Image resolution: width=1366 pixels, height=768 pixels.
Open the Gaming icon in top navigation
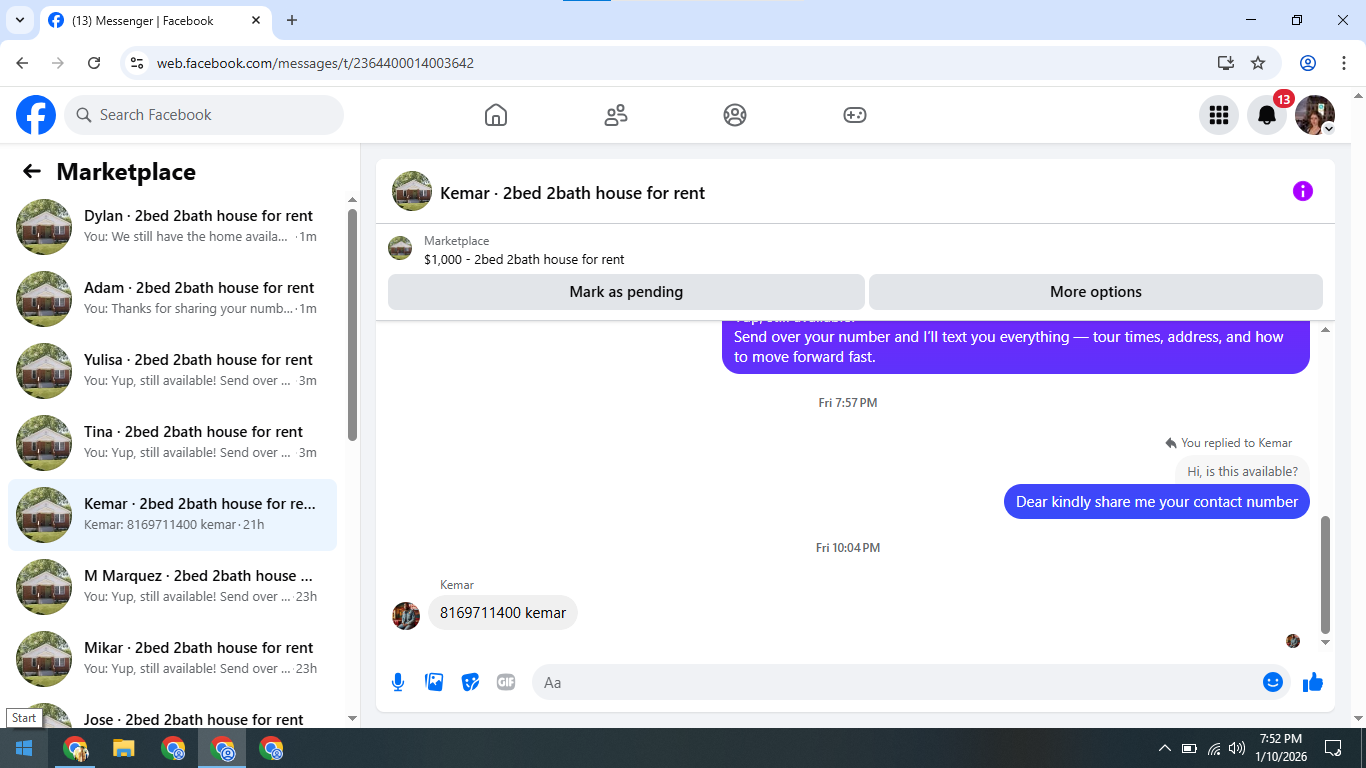pos(855,115)
